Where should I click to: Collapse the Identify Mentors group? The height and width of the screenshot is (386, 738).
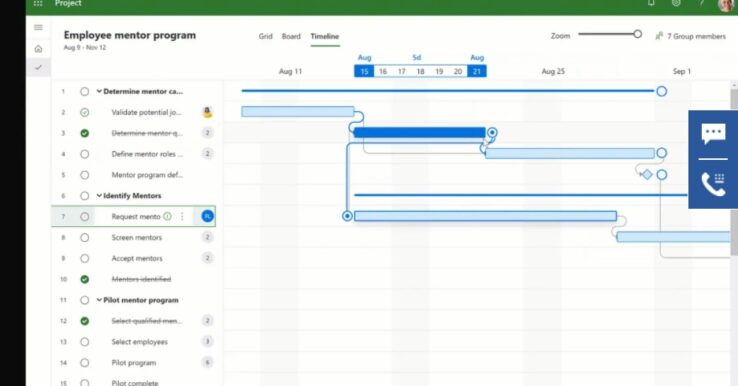[x=99, y=195]
